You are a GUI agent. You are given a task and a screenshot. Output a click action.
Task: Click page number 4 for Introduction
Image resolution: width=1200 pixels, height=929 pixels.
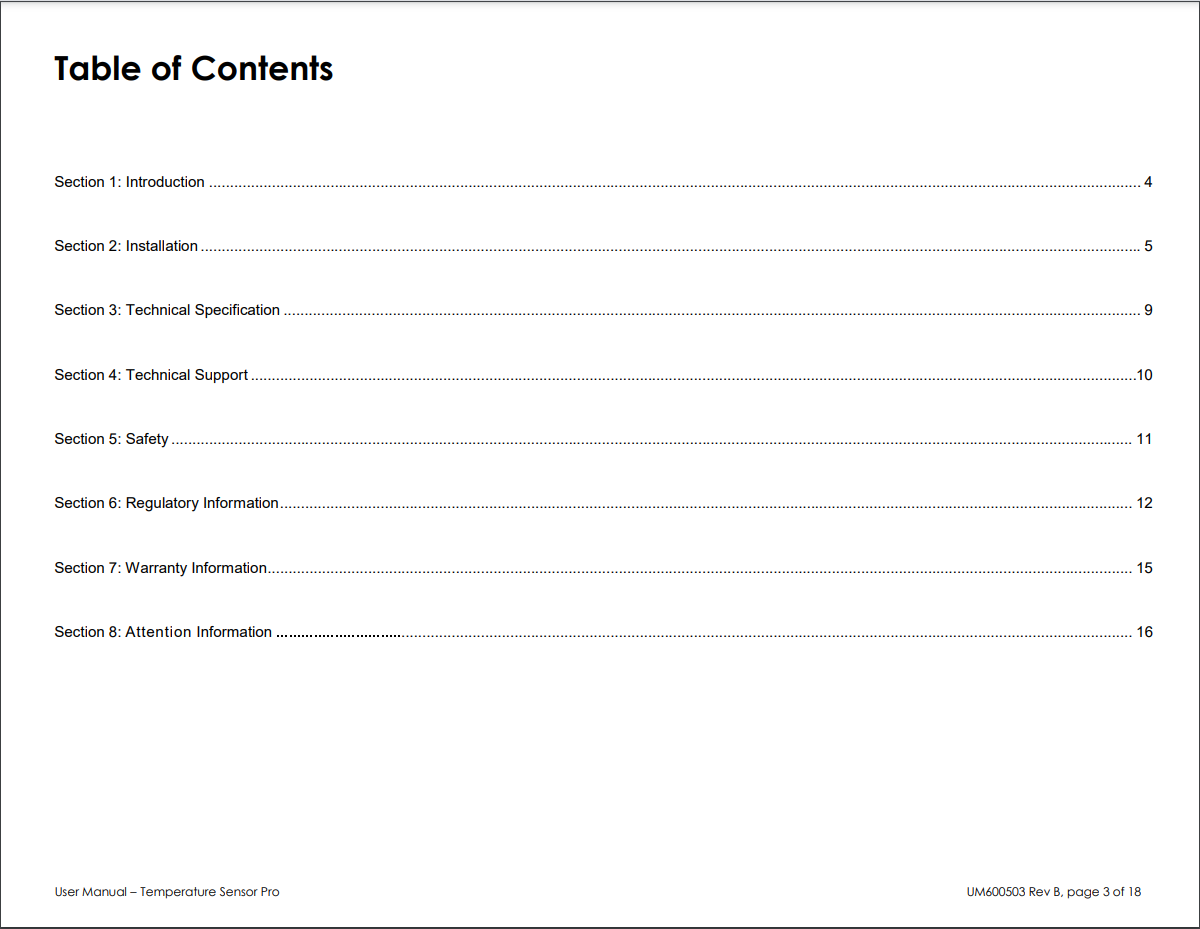1148,182
